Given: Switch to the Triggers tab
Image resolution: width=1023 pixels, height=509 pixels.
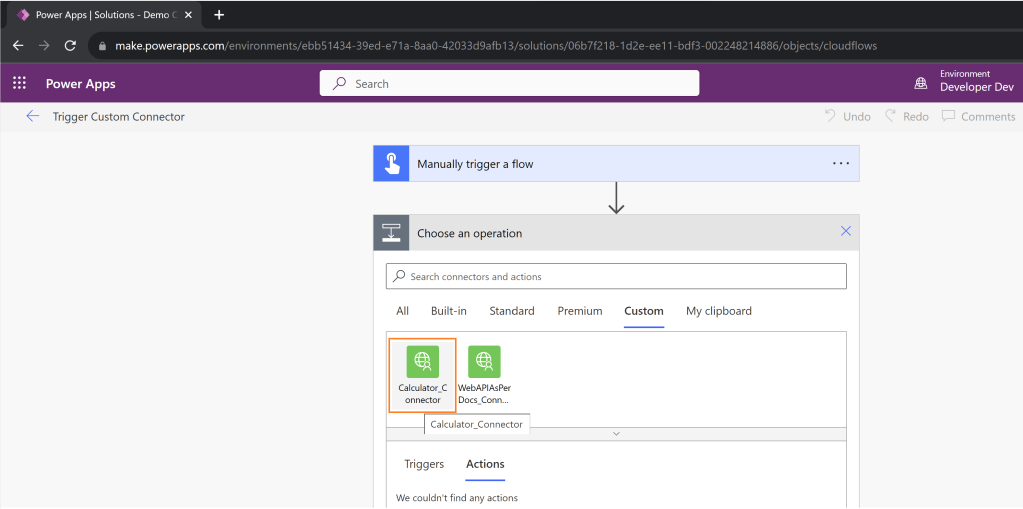Looking at the screenshot, I should click(x=424, y=464).
